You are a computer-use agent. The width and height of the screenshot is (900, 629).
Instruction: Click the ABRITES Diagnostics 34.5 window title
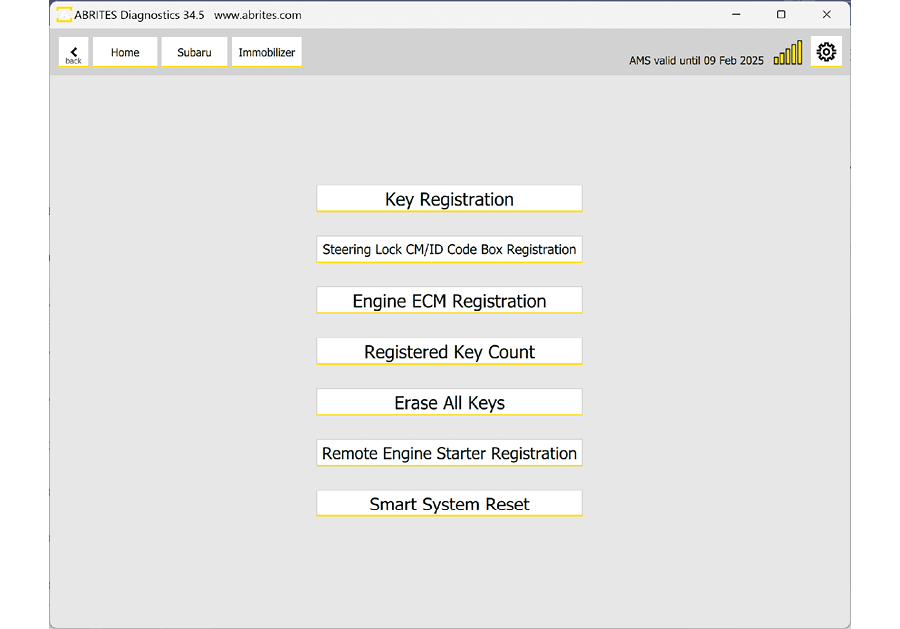pyautogui.click(x=139, y=15)
